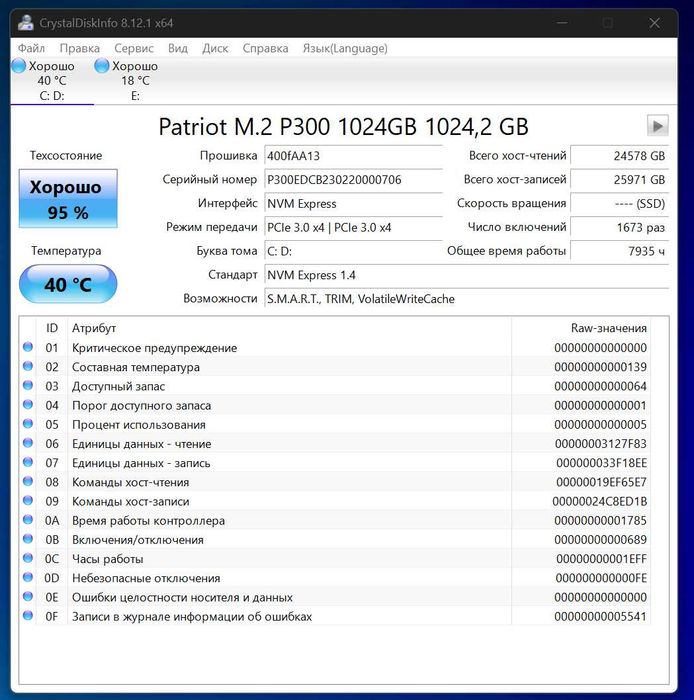Click blue status dot of attribute 02
Viewport: 694px width, 700px height.
(x=28, y=366)
